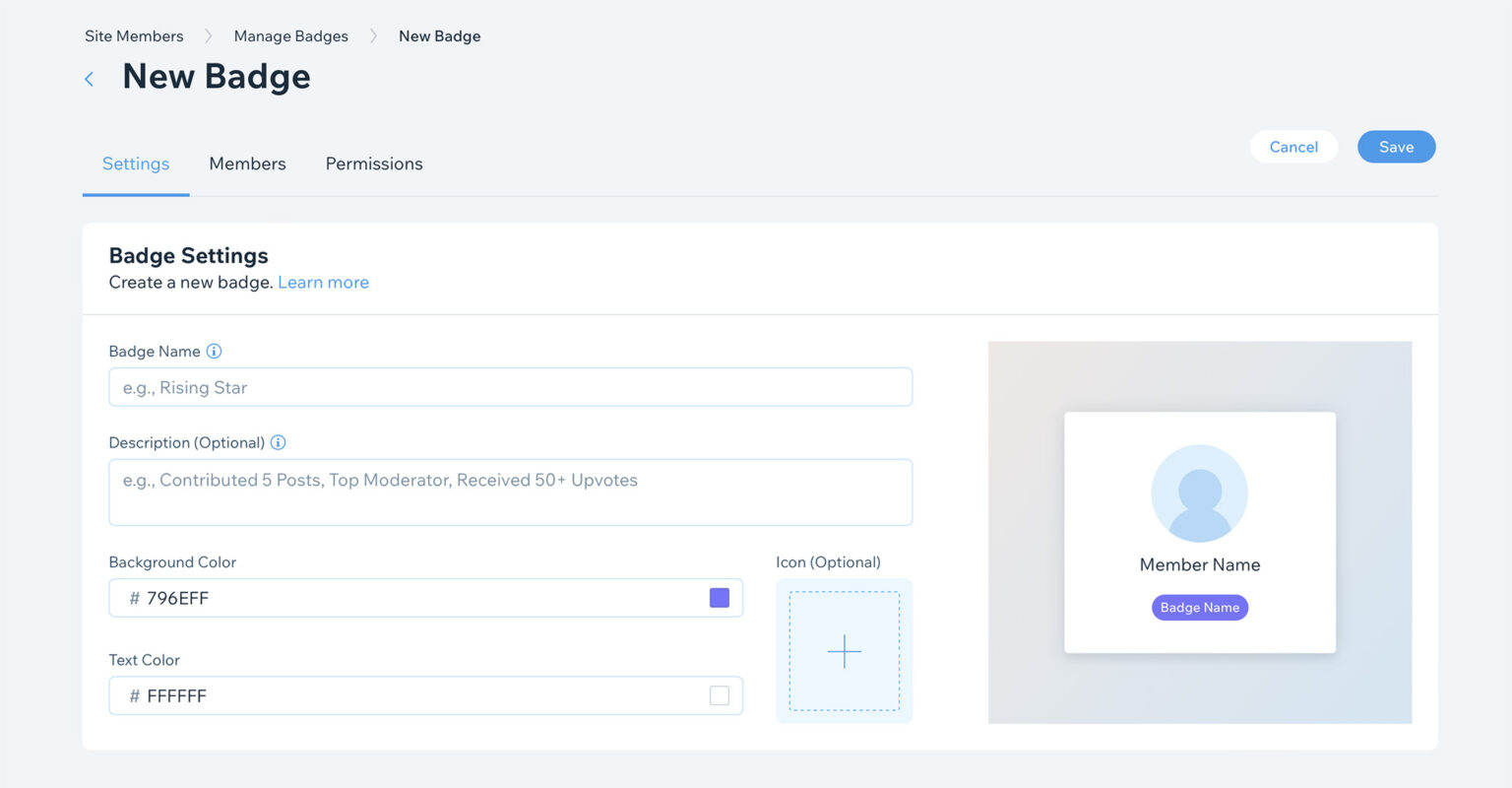Open the Badge Name info tooltip

(x=216, y=351)
